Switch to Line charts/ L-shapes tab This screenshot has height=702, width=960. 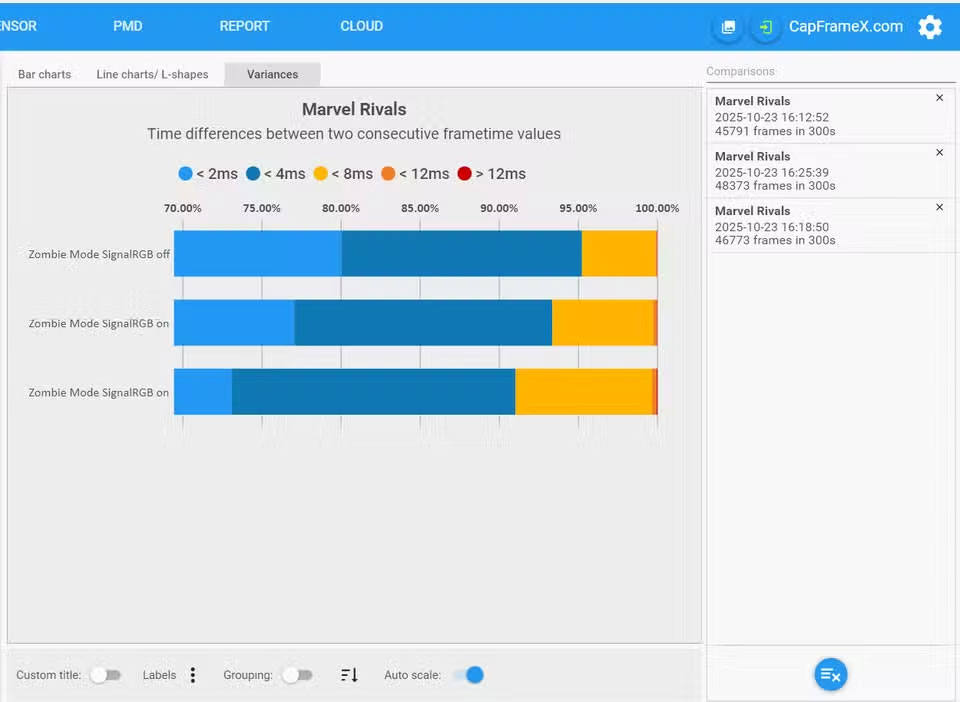pyautogui.click(x=152, y=74)
